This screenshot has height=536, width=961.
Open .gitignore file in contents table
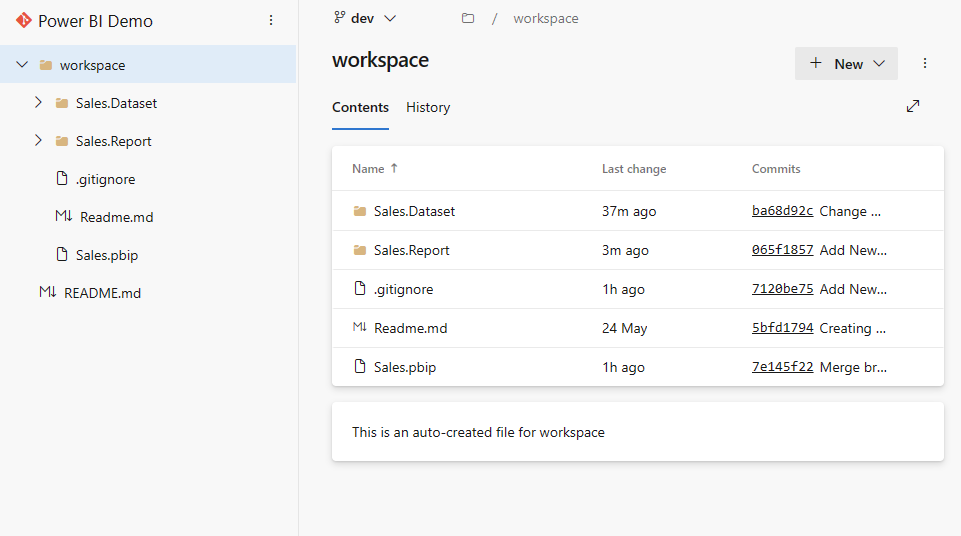403,289
